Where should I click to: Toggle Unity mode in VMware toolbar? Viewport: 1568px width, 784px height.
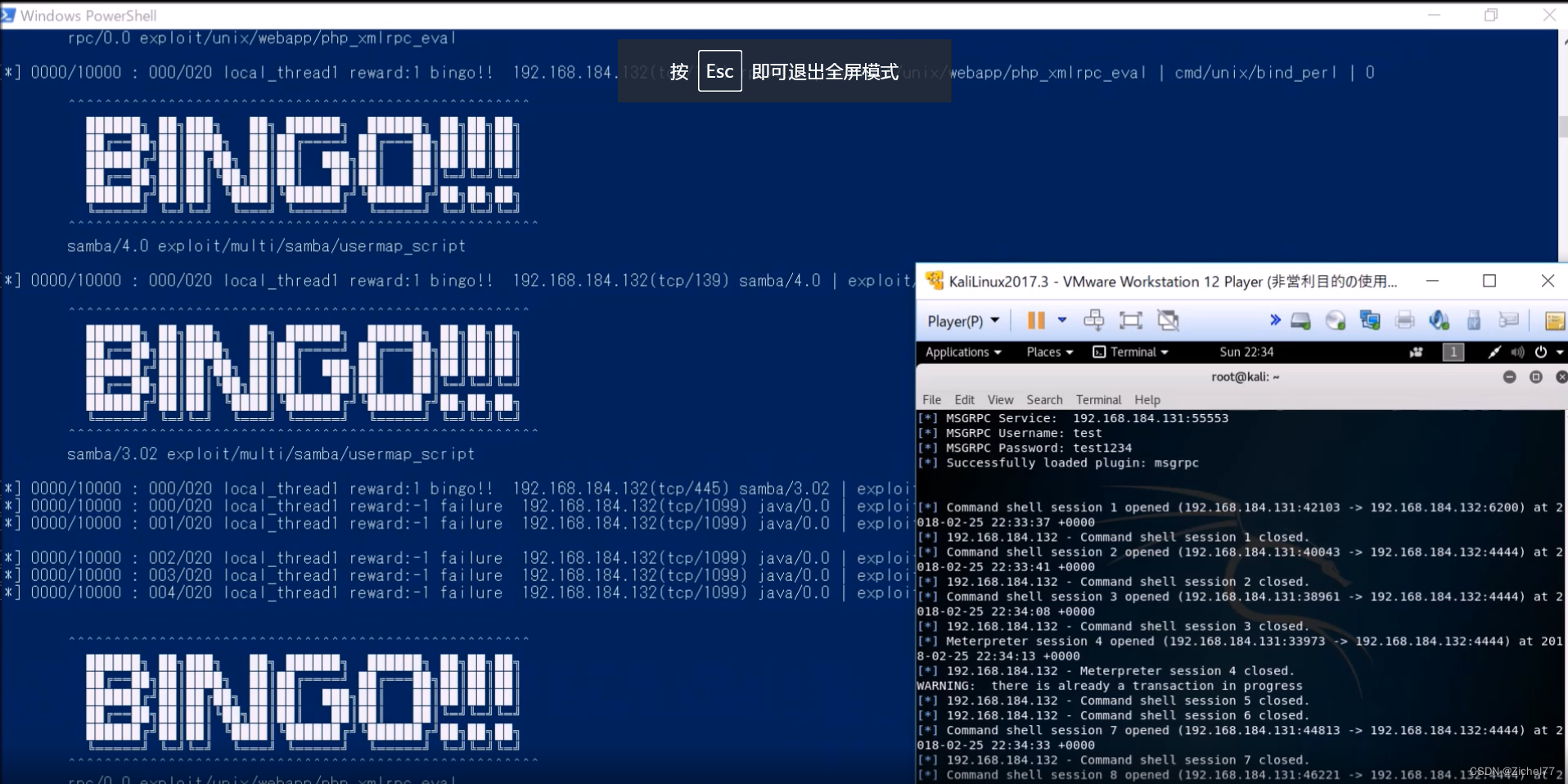click(1169, 320)
